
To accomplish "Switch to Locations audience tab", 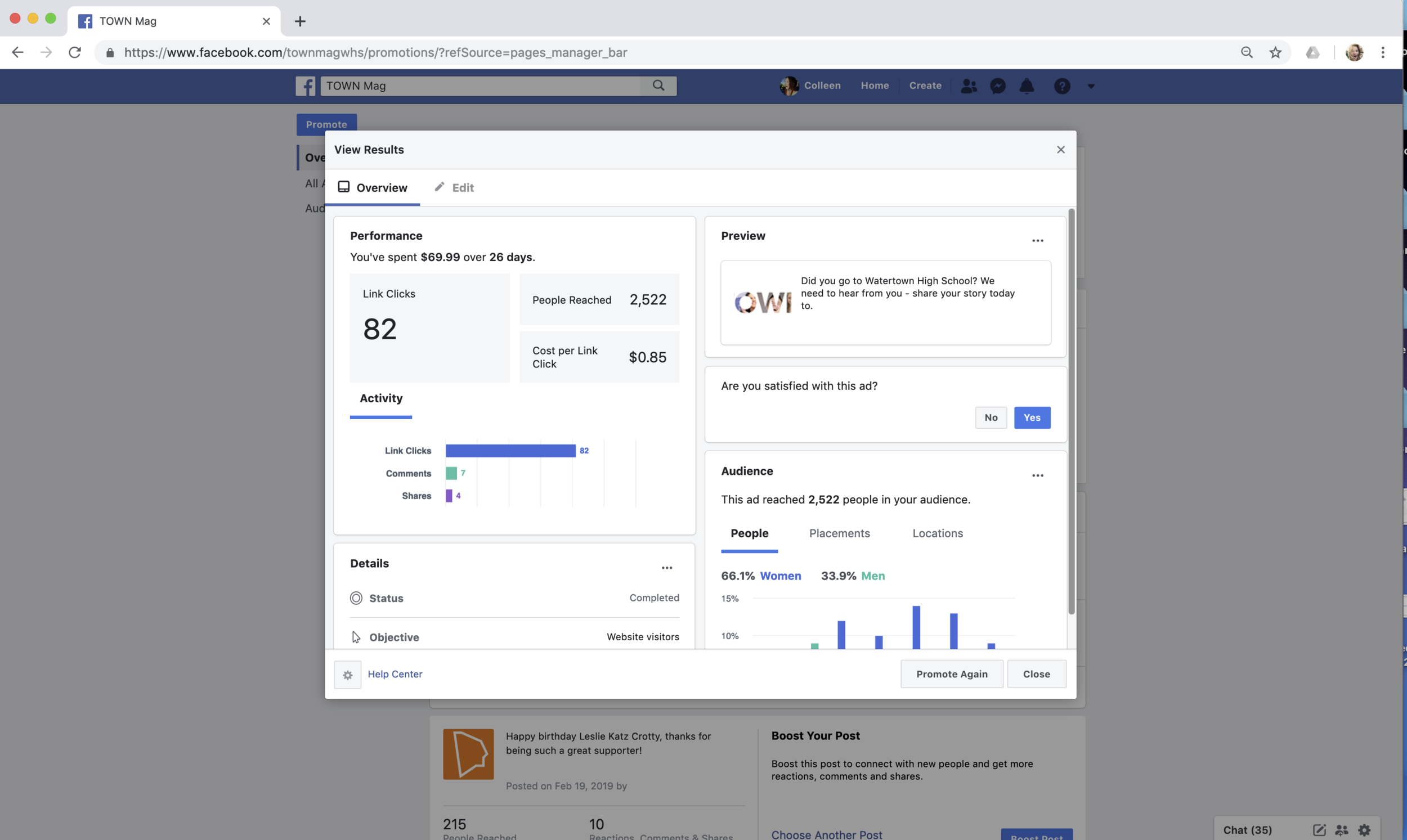I will (937, 533).
